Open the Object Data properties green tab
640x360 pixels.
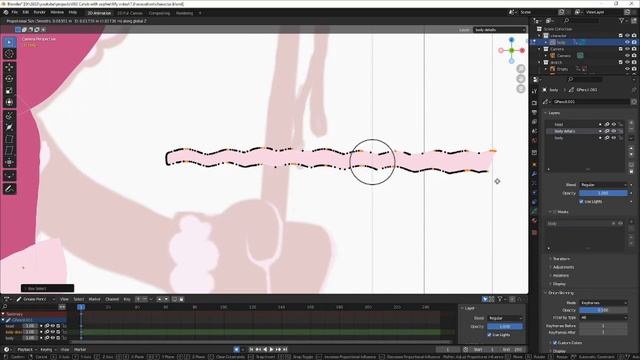pyautogui.click(x=535, y=211)
